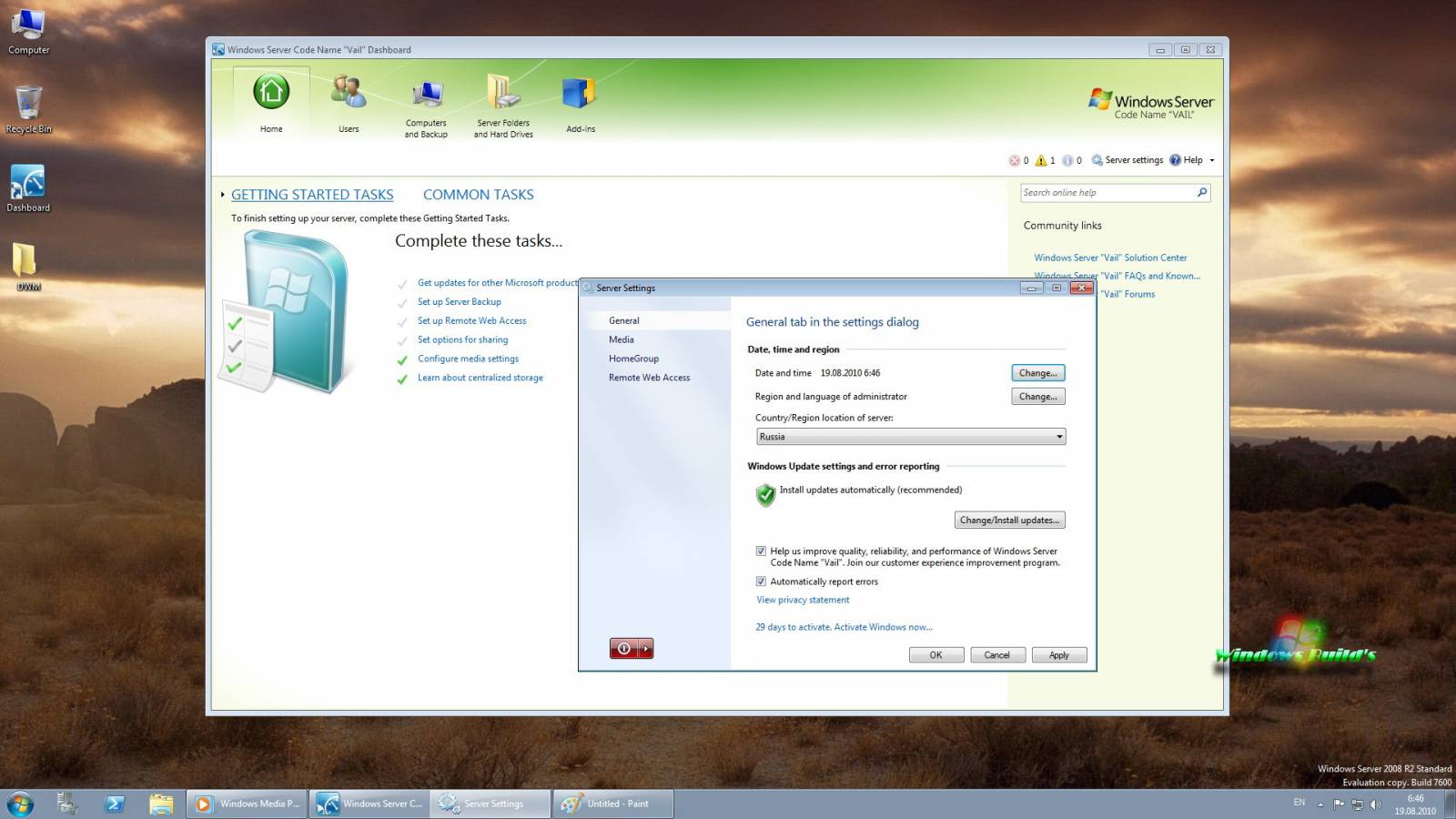1456x819 pixels.
Task: Open the Dashboard desktop shortcut
Action: pos(28,188)
